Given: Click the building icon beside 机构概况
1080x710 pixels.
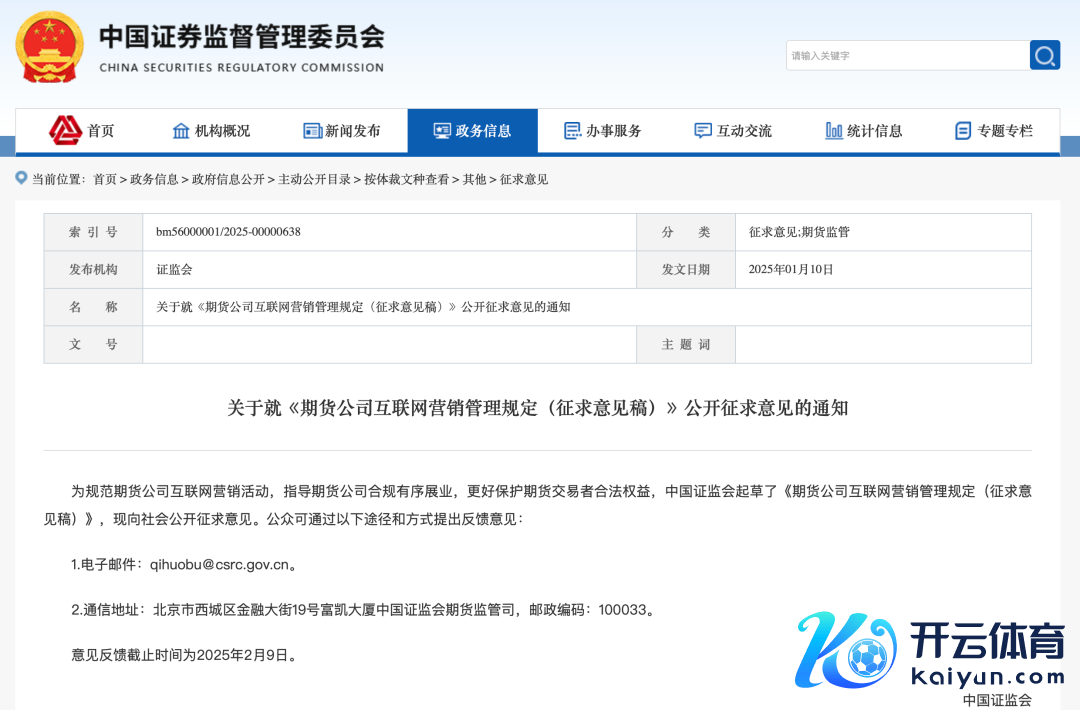Looking at the screenshot, I should [181, 131].
